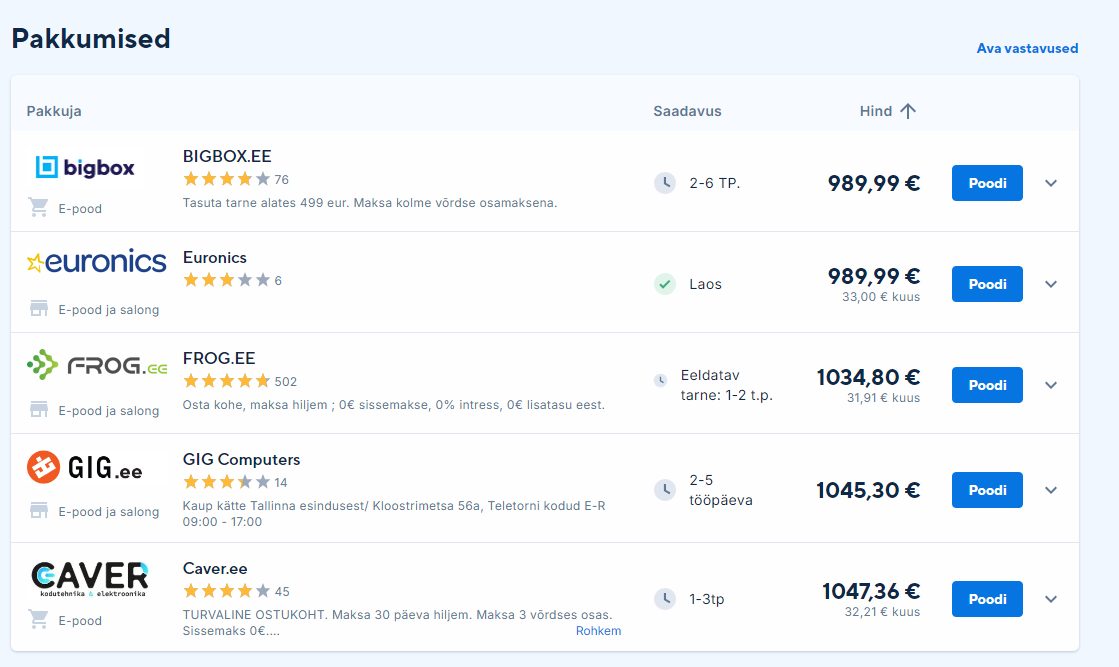Click the Saadavus column header
The width and height of the screenshot is (1119, 667).
687,111
